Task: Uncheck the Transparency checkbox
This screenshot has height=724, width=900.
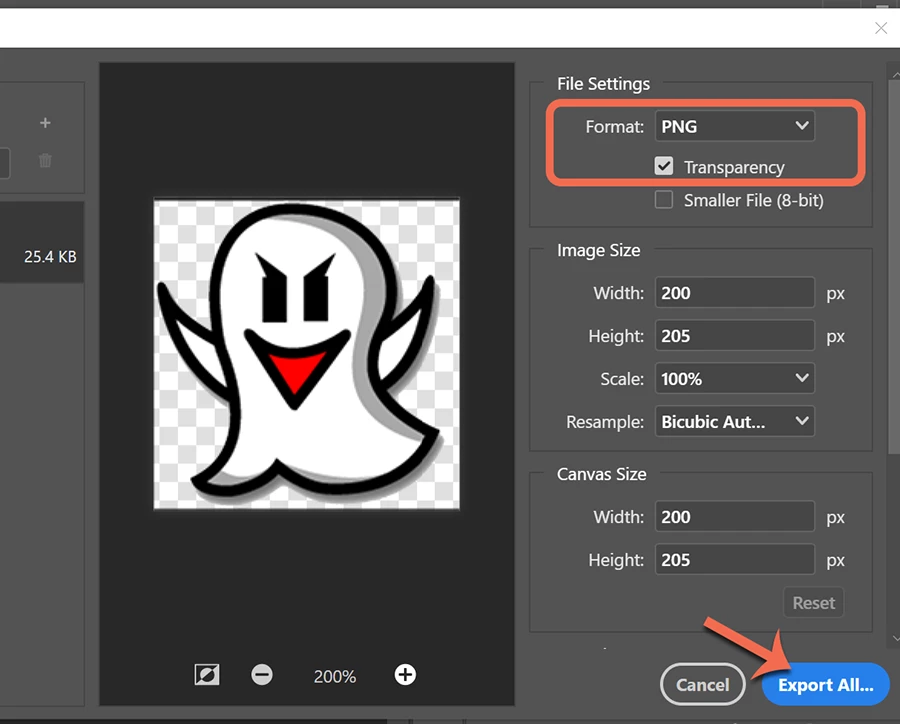Action: [x=664, y=167]
